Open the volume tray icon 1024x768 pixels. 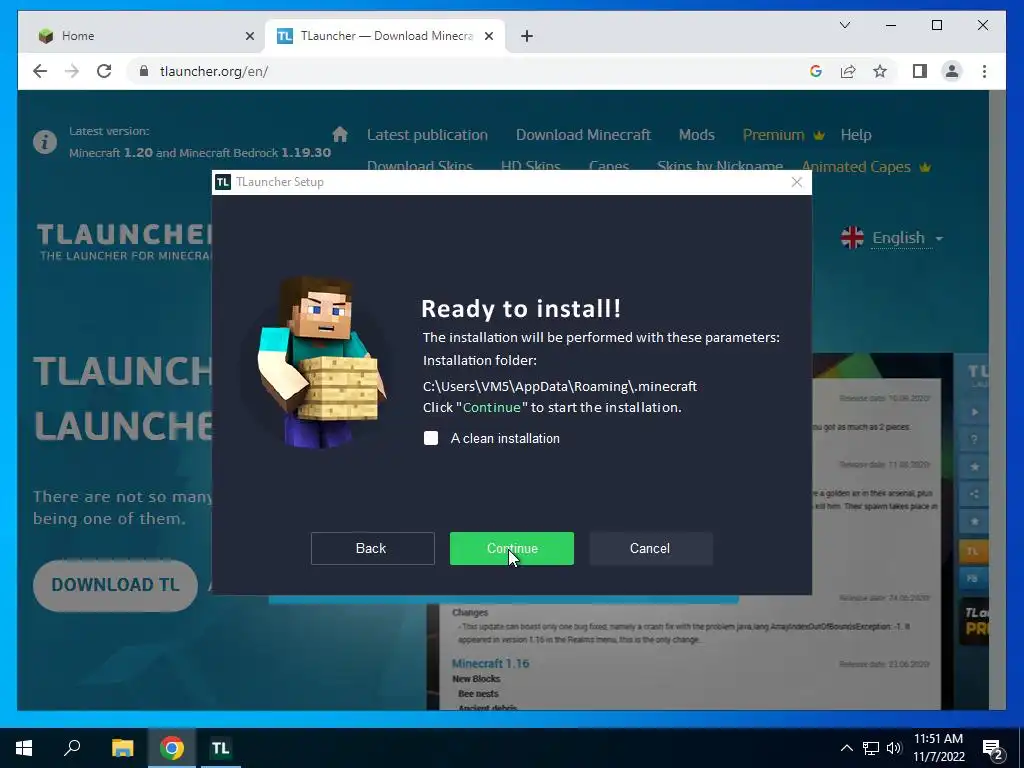893,748
